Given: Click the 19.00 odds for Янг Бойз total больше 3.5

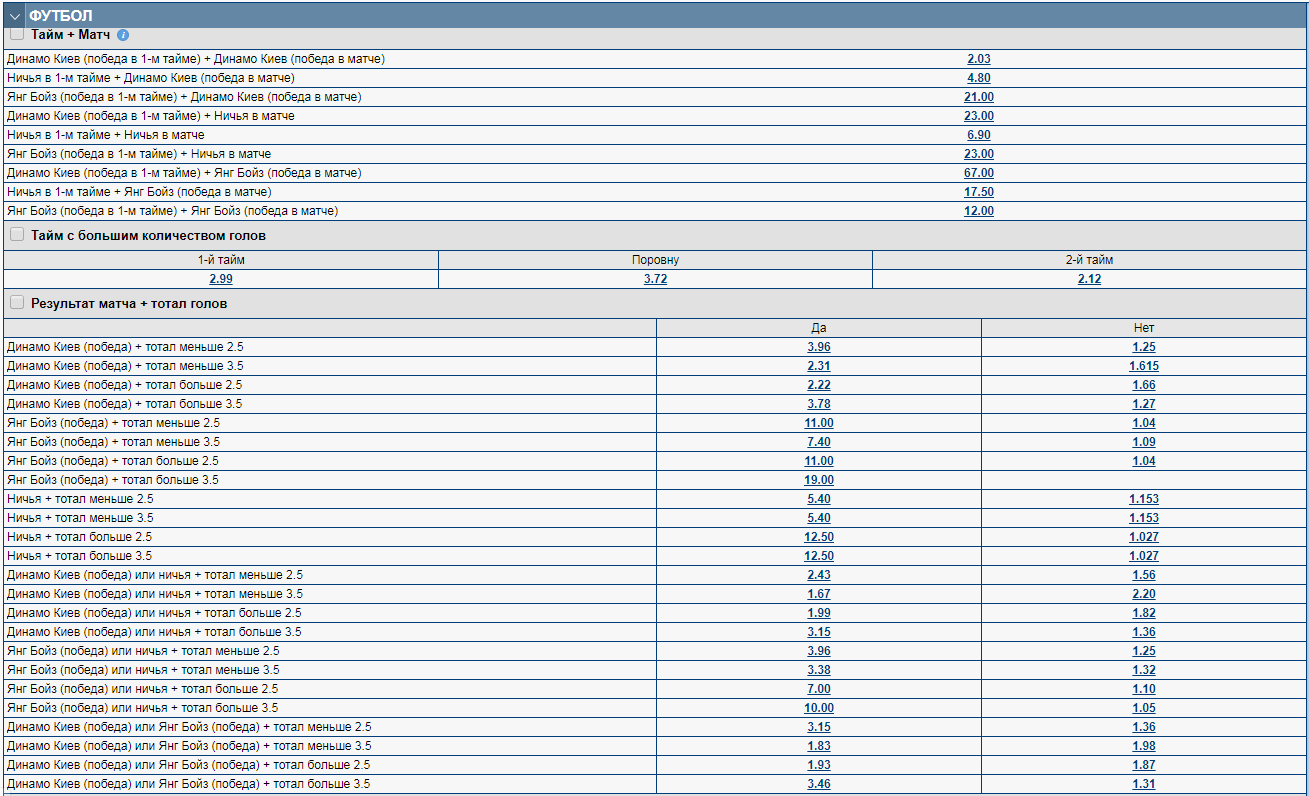Looking at the screenshot, I should pos(819,480).
